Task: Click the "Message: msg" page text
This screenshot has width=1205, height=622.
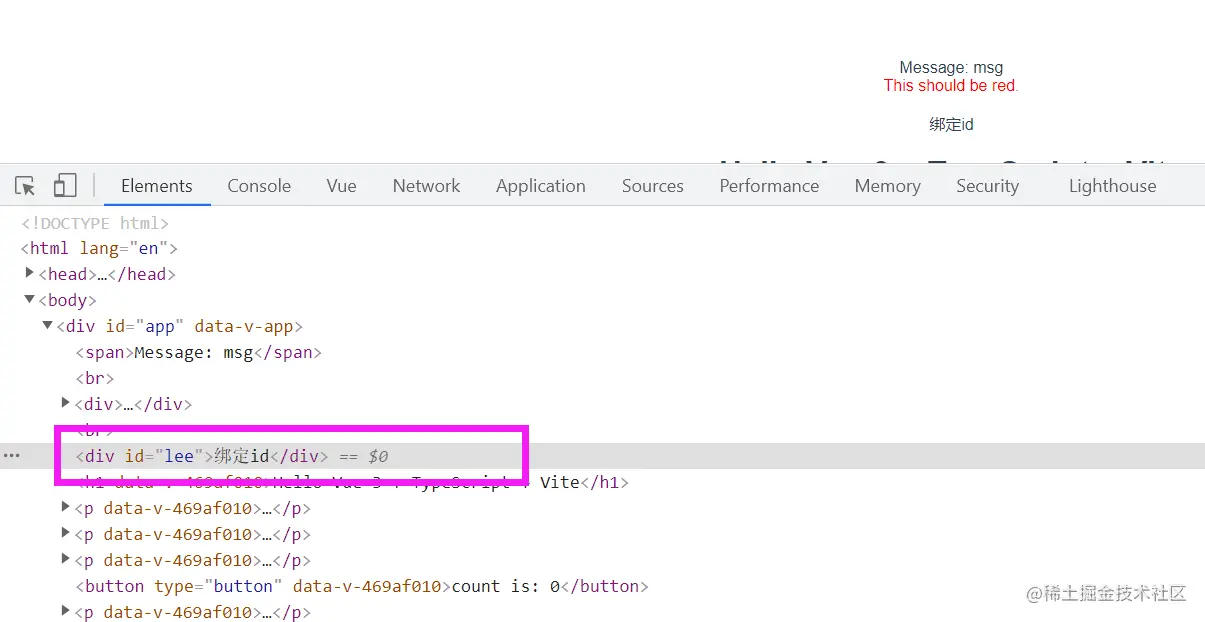Action: (951, 68)
